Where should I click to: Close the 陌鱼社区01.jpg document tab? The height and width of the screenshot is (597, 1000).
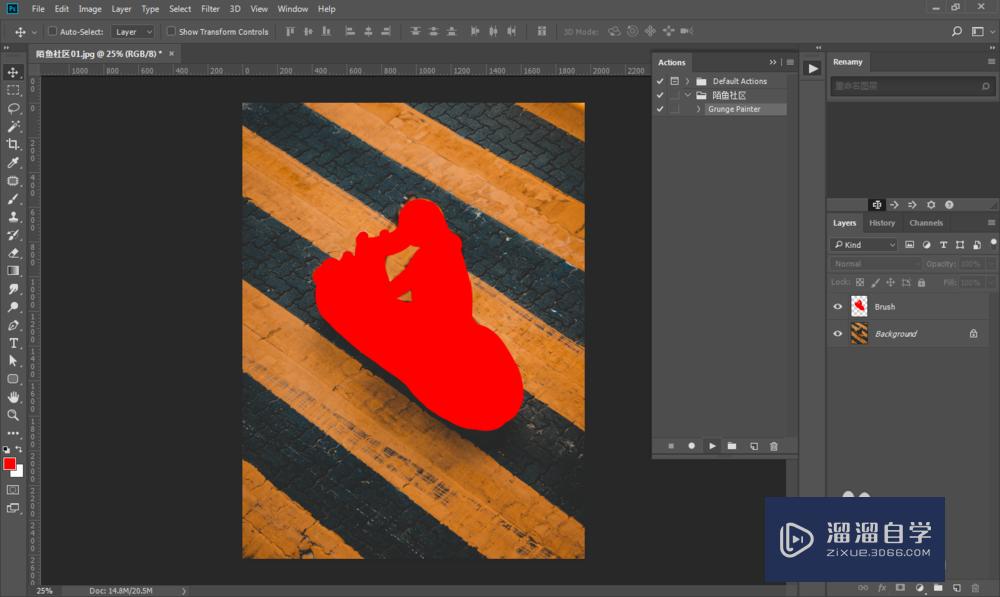coord(172,54)
